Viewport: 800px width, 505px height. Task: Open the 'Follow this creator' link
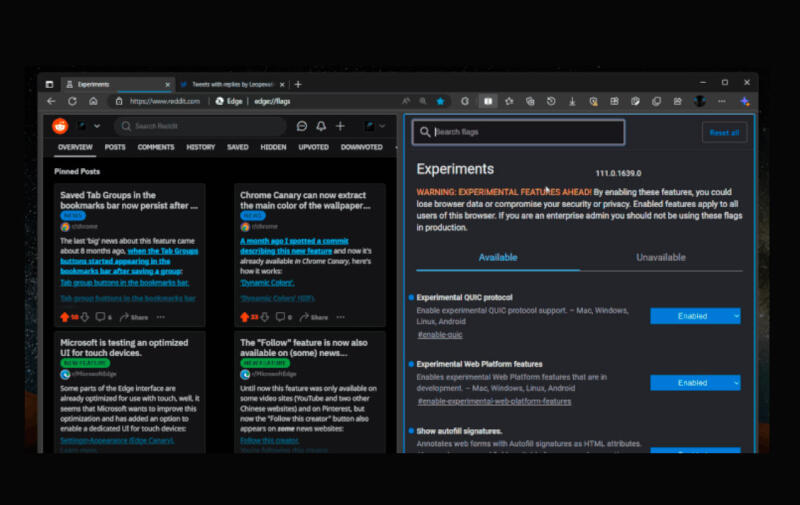(269, 440)
